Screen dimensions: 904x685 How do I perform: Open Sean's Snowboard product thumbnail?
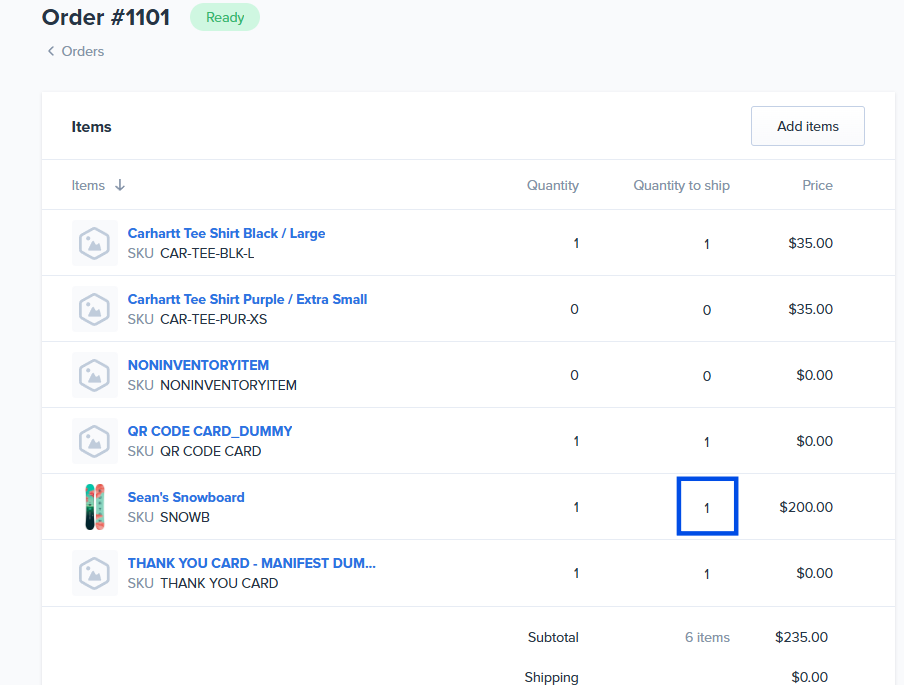click(94, 507)
